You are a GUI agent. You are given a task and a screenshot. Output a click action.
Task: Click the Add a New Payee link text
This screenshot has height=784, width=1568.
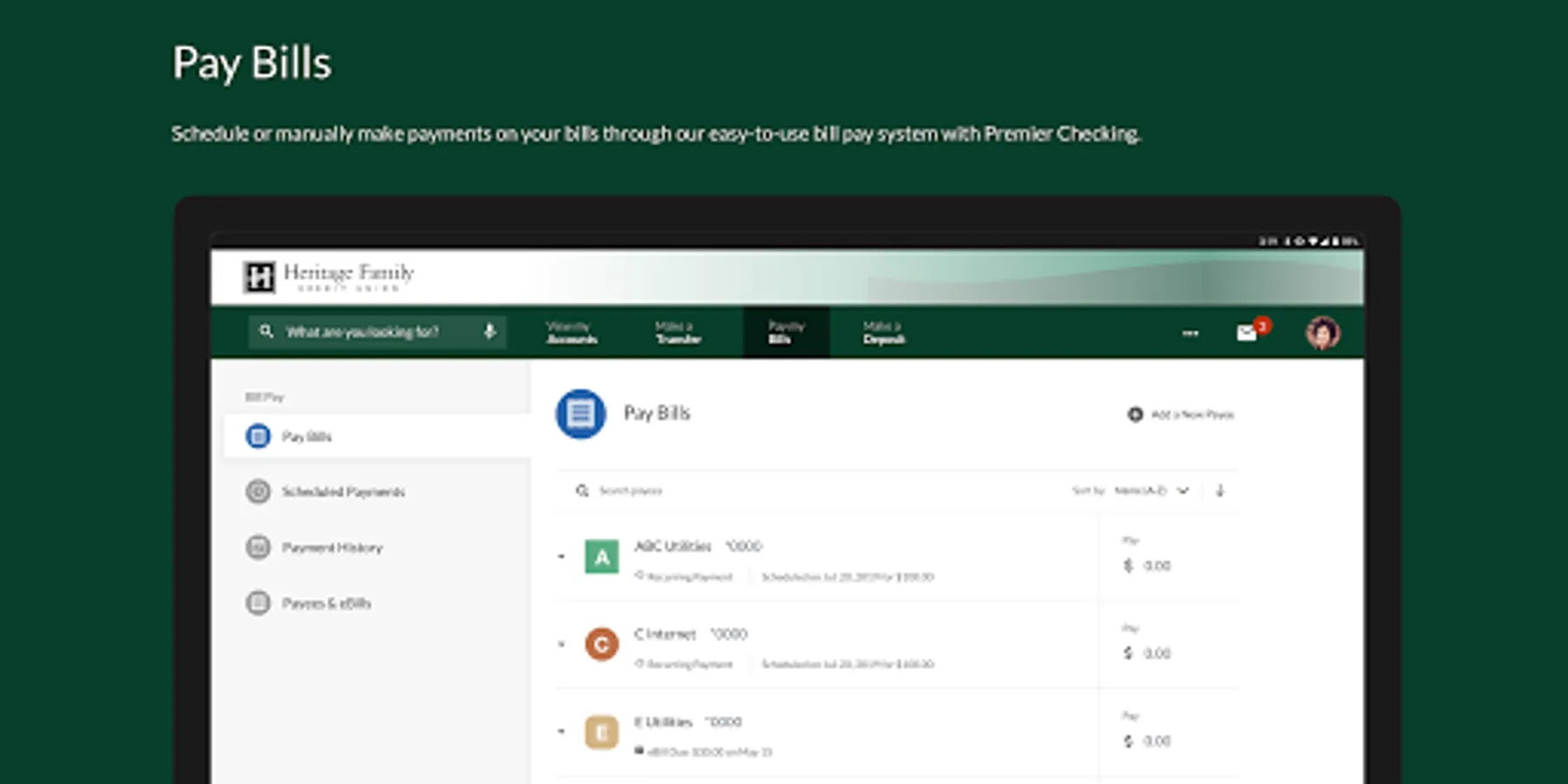point(1193,415)
